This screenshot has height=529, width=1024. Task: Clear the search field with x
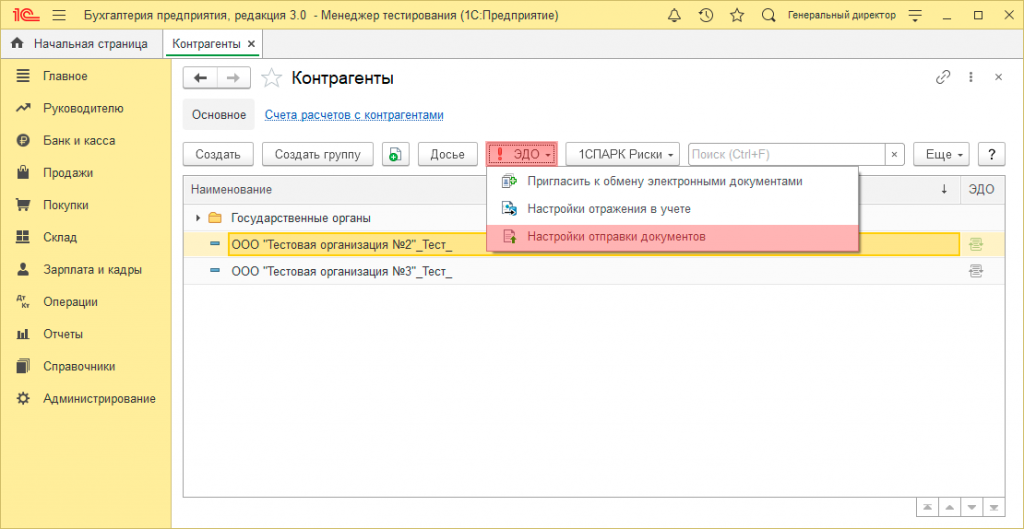point(894,154)
